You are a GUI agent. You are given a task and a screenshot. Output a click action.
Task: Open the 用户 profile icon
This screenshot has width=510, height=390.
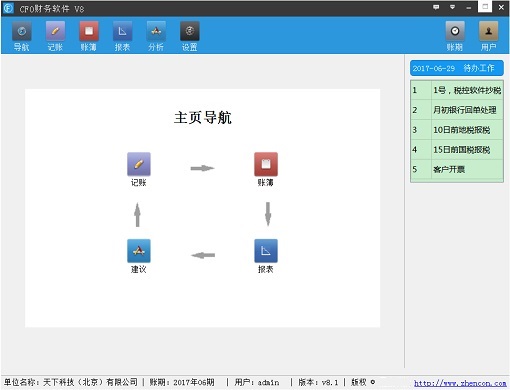coord(488,31)
